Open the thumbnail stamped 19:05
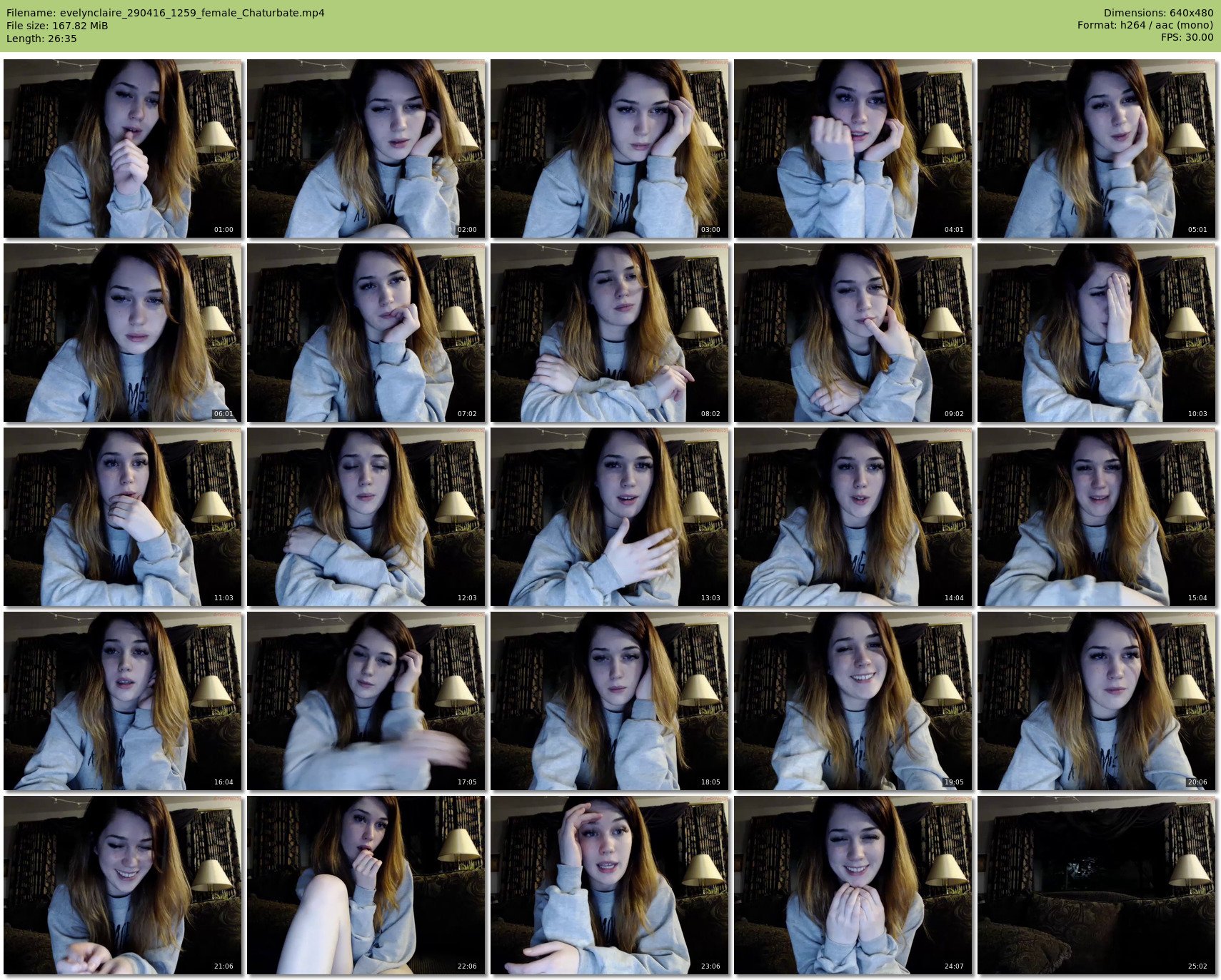The width and height of the screenshot is (1221, 980). pos(853,701)
